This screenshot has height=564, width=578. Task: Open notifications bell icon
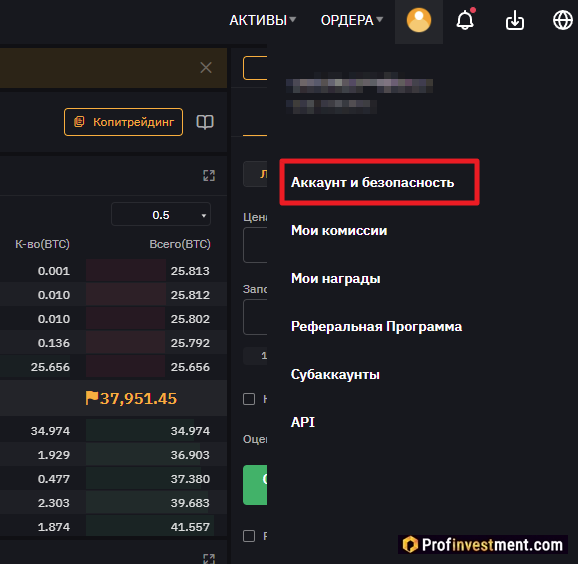click(x=465, y=20)
